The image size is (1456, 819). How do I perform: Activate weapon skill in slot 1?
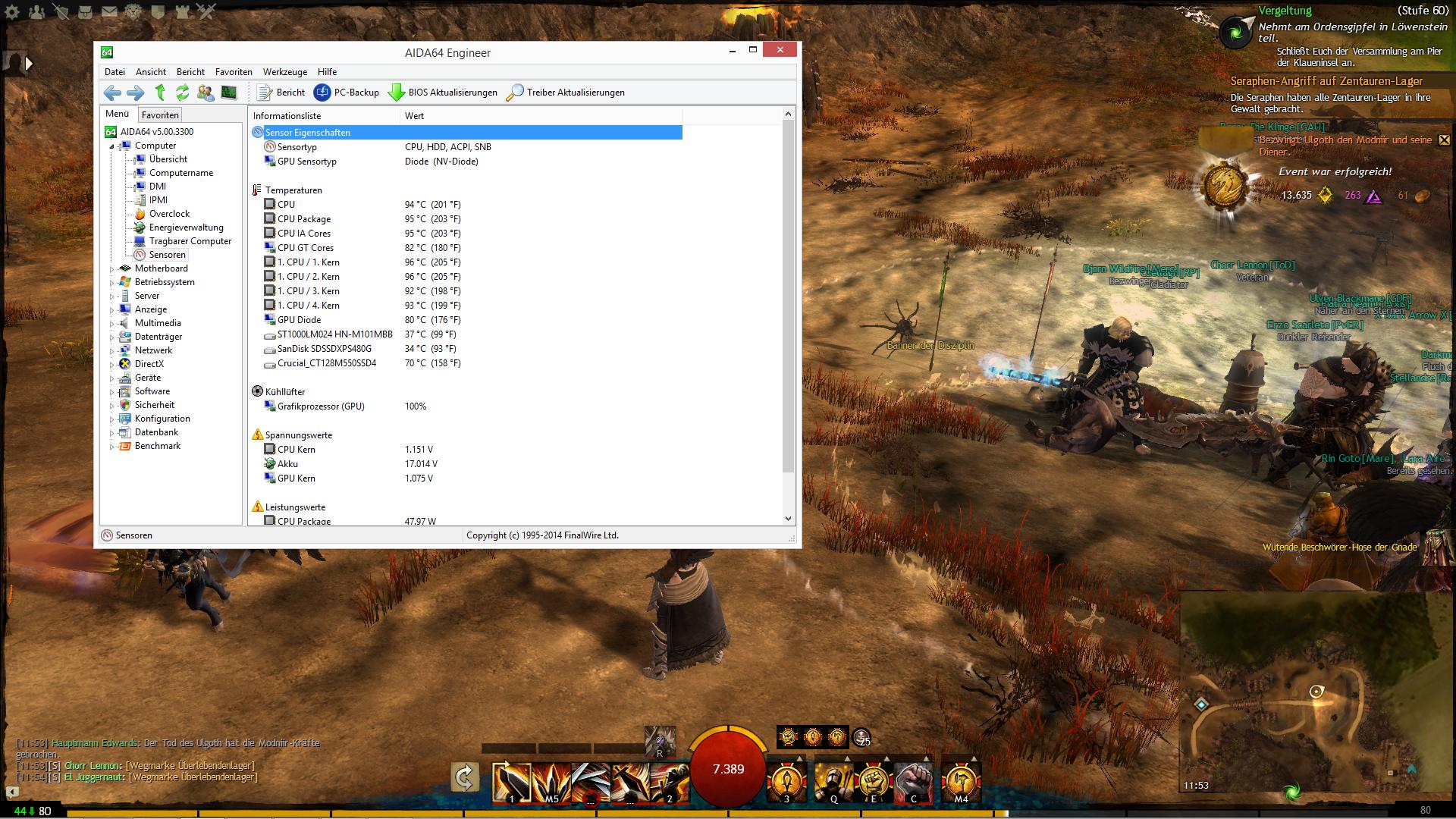tap(511, 783)
